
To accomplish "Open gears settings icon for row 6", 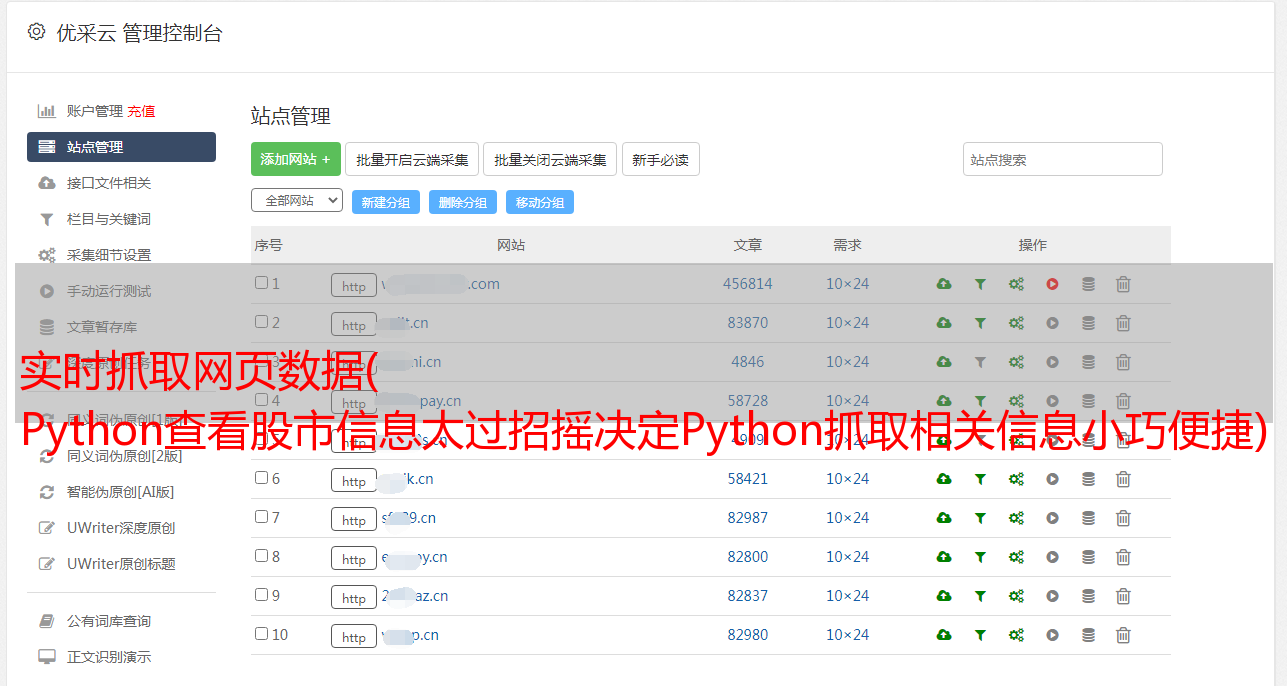I will (x=1016, y=479).
